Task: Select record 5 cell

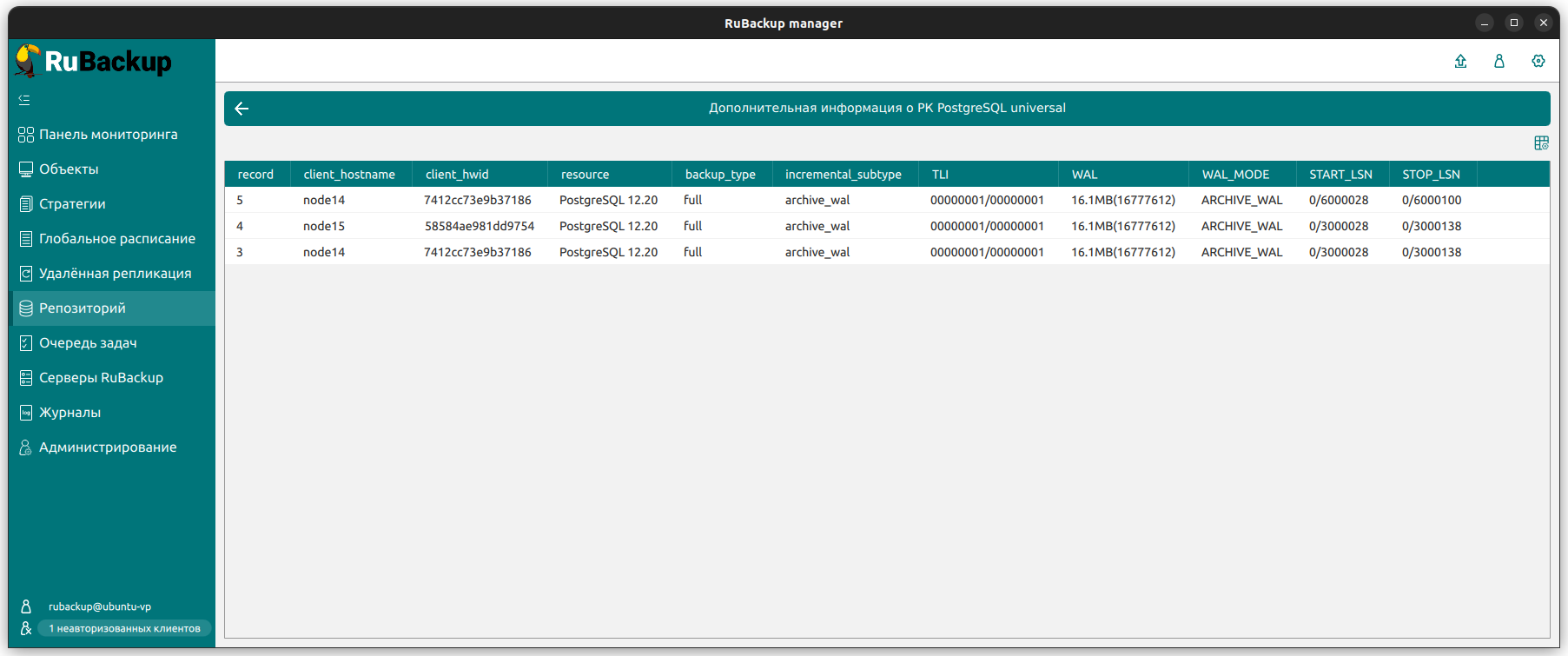Action: click(x=240, y=200)
